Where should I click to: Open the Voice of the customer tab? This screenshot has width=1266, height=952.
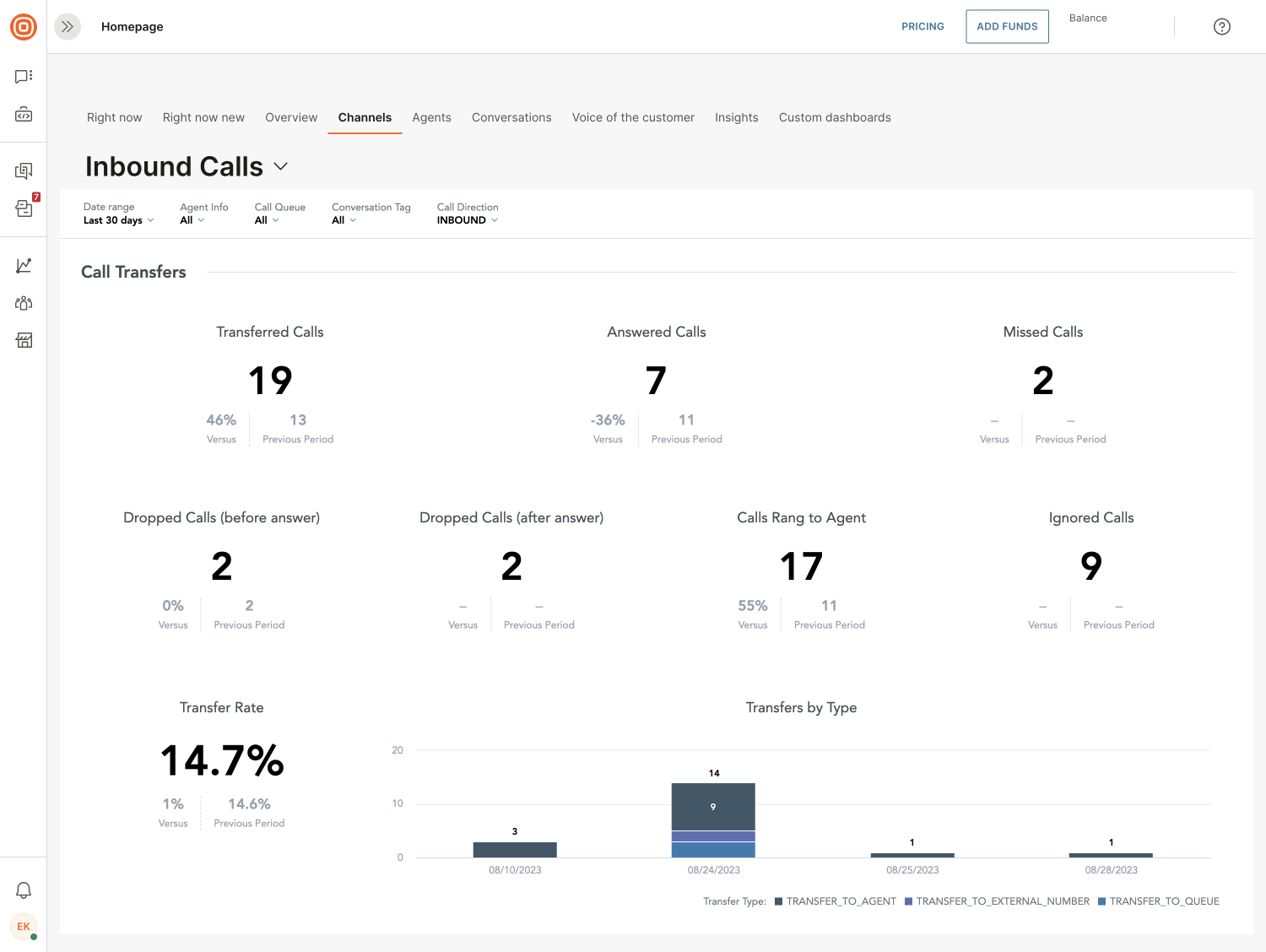(x=633, y=117)
